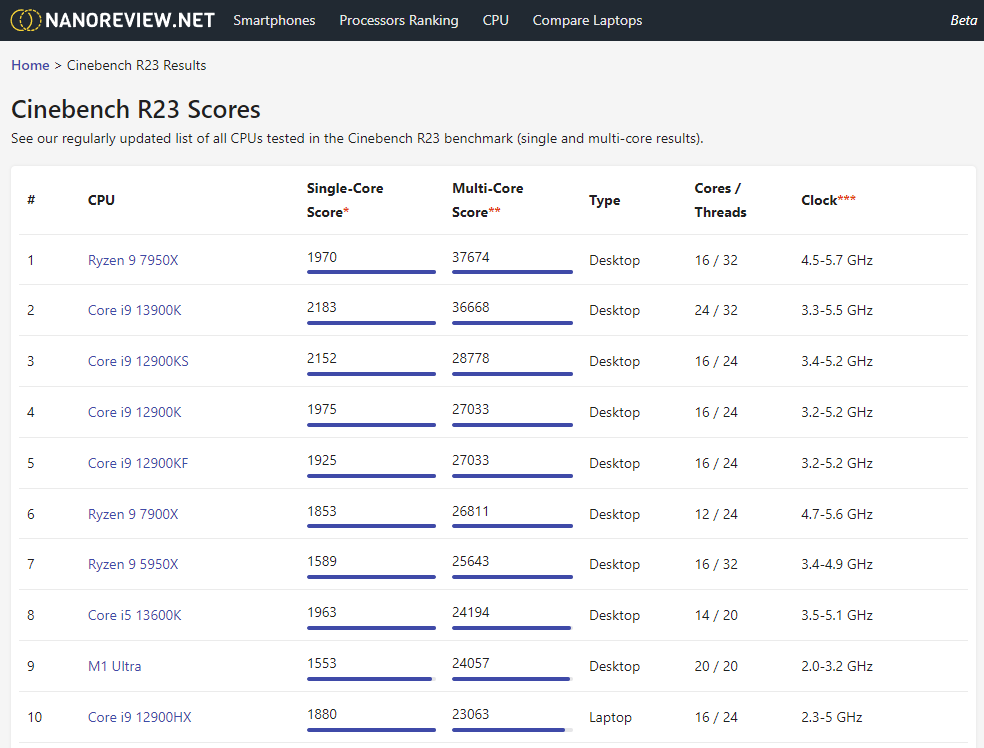Image resolution: width=984 pixels, height=748 pixels.
Task: Open the CPU menu item
Action: (496, 20)
